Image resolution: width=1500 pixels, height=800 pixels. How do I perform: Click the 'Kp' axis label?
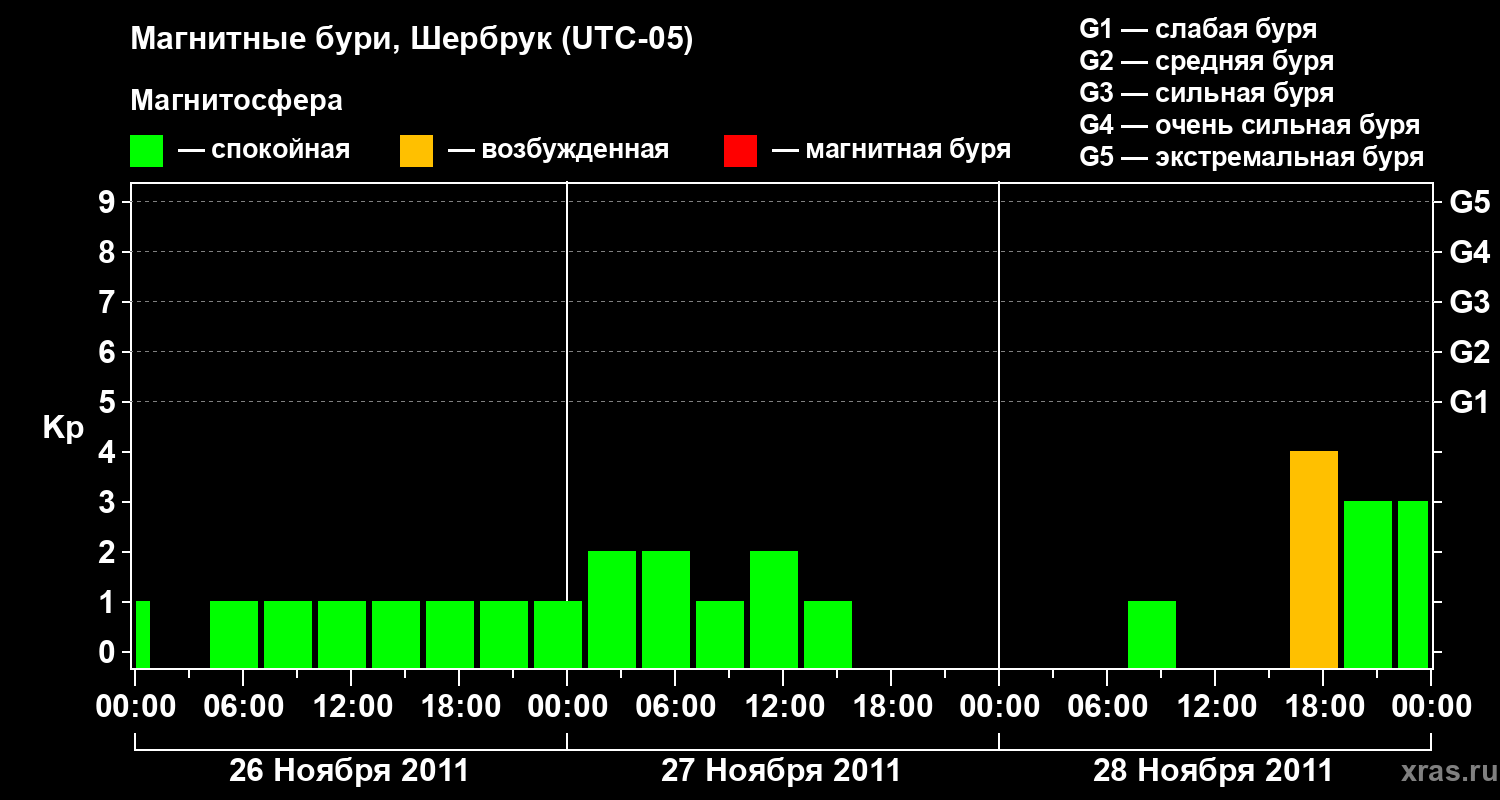[x=63, y=429]
